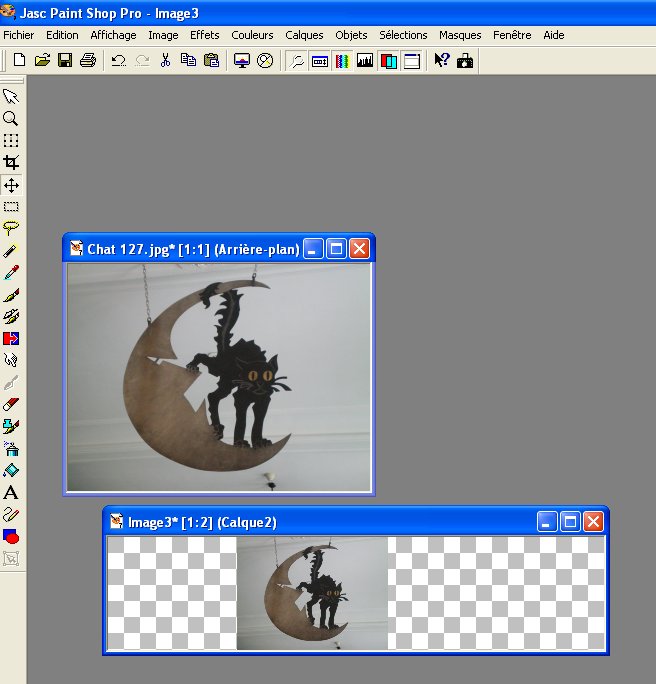Open the Image menu

click(163, 35)
